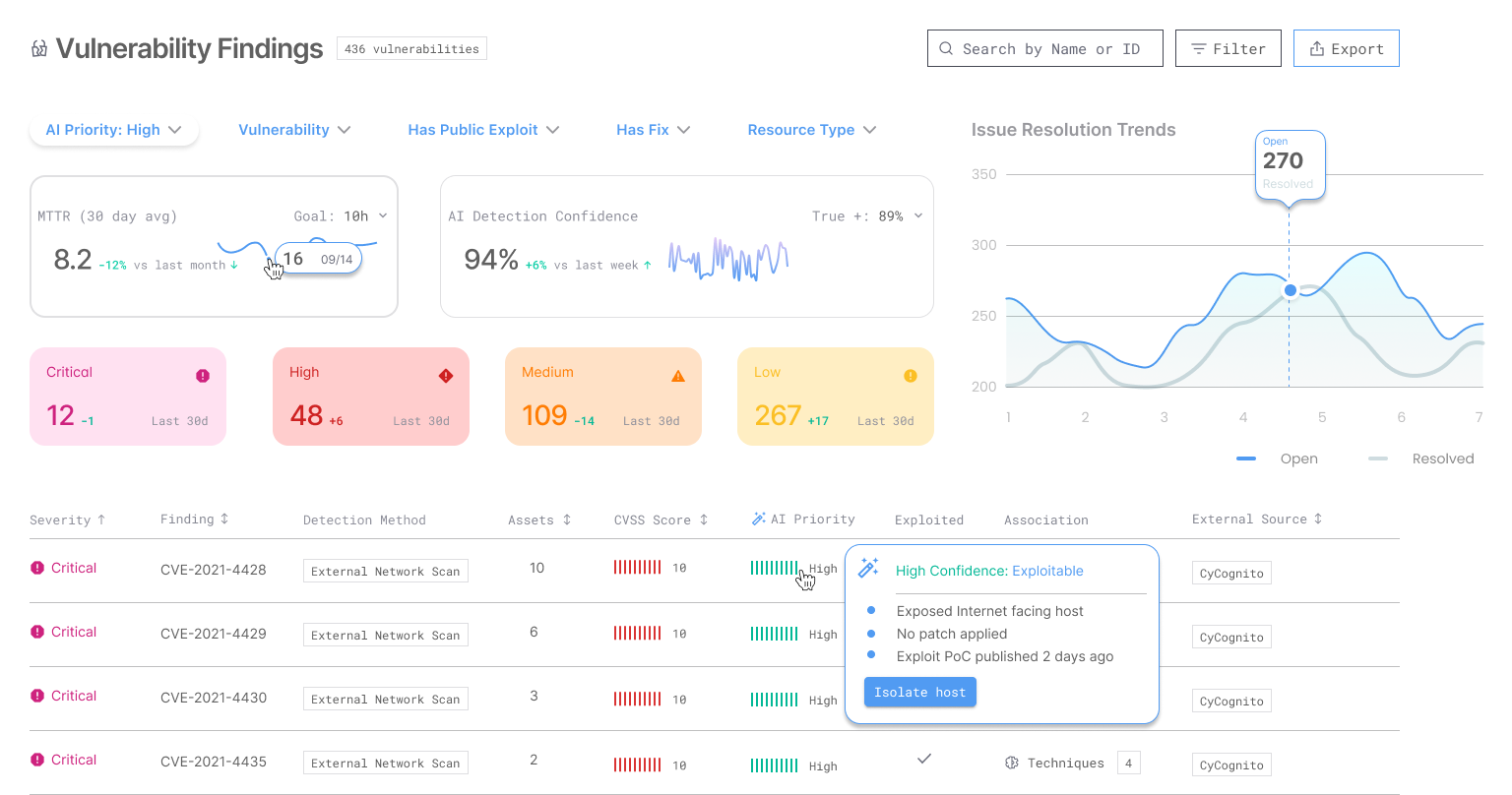Sort by CVSS Score column arrows
The height and width of the screenshot is (795, 1512).
704,520
